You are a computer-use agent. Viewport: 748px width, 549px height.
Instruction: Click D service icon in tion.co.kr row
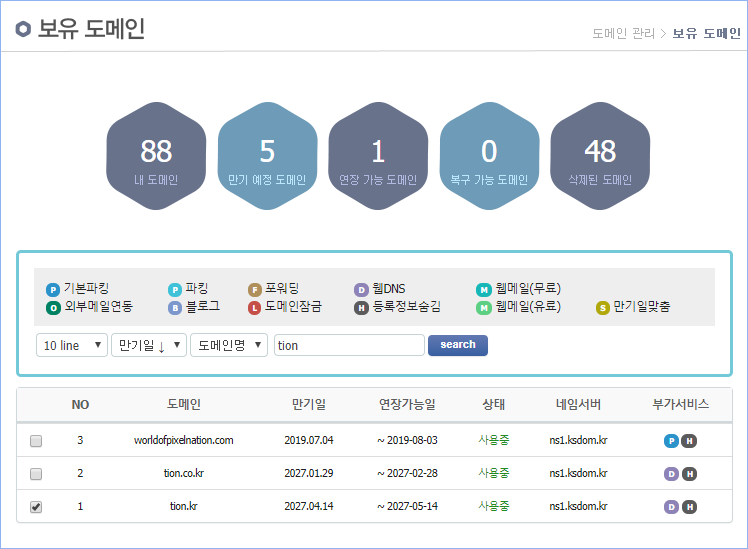[671, 474]
